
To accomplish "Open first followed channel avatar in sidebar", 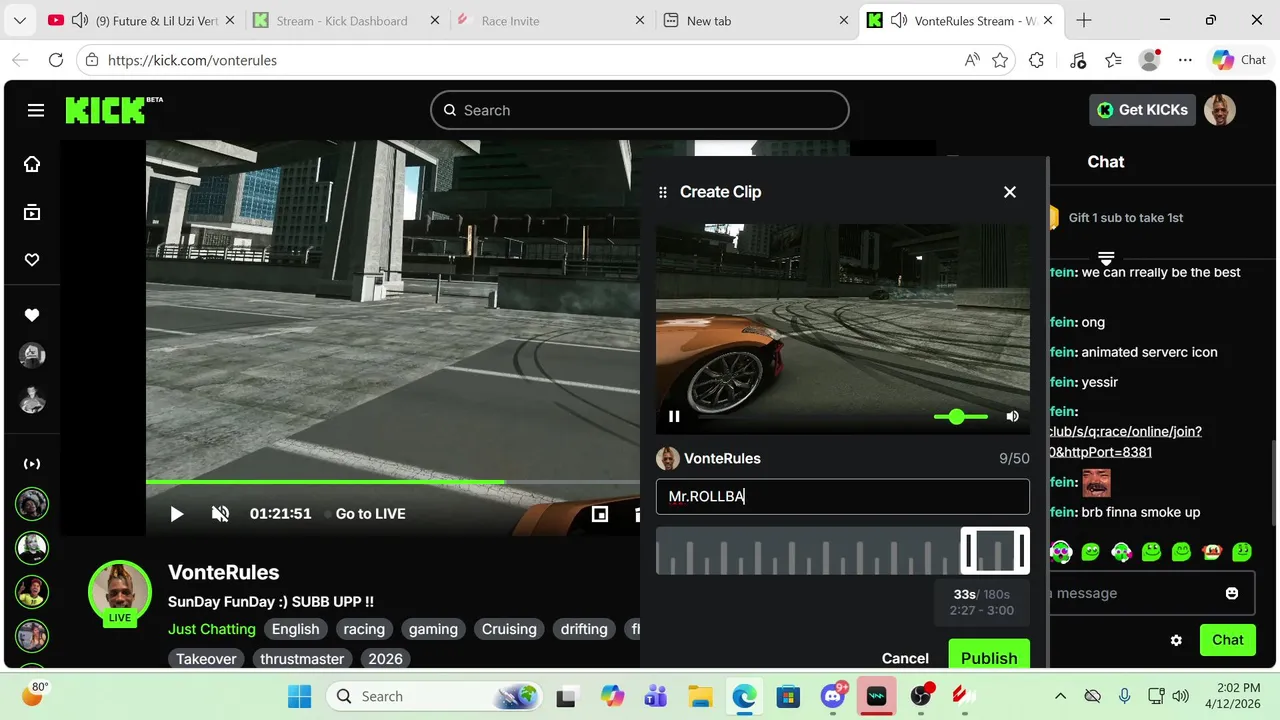I will coord(32,355).
